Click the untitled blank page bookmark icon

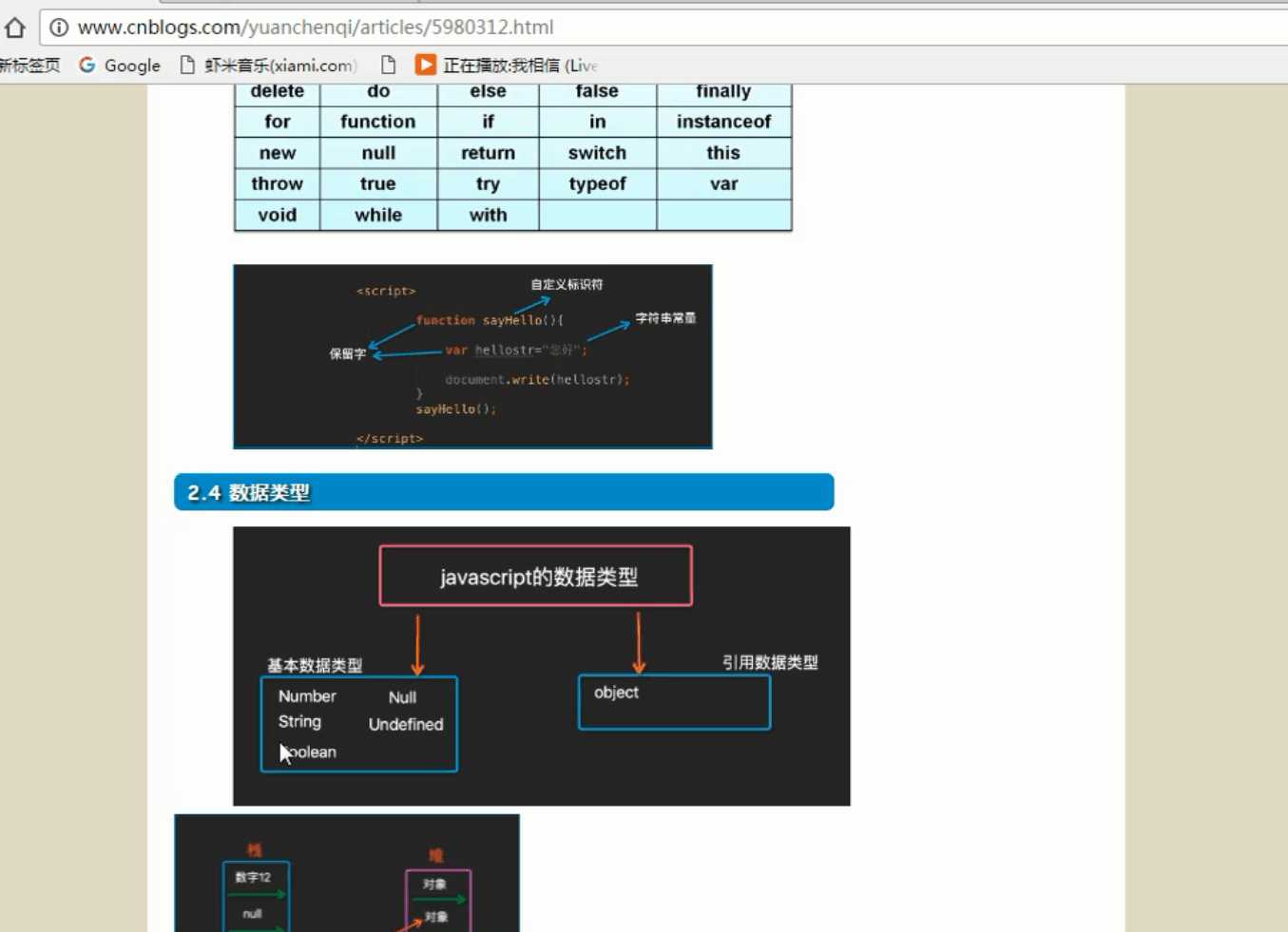[x=388, y=65]
